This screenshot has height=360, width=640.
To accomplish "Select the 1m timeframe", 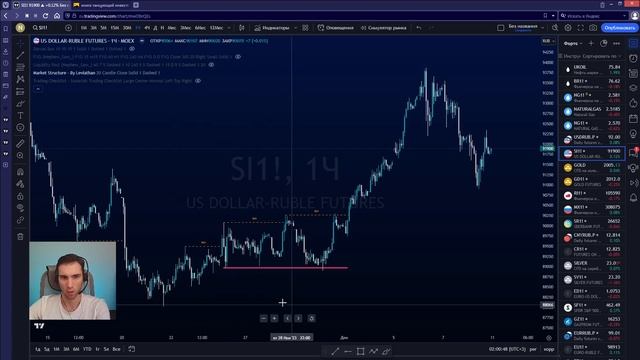I will tap(84, 28).
